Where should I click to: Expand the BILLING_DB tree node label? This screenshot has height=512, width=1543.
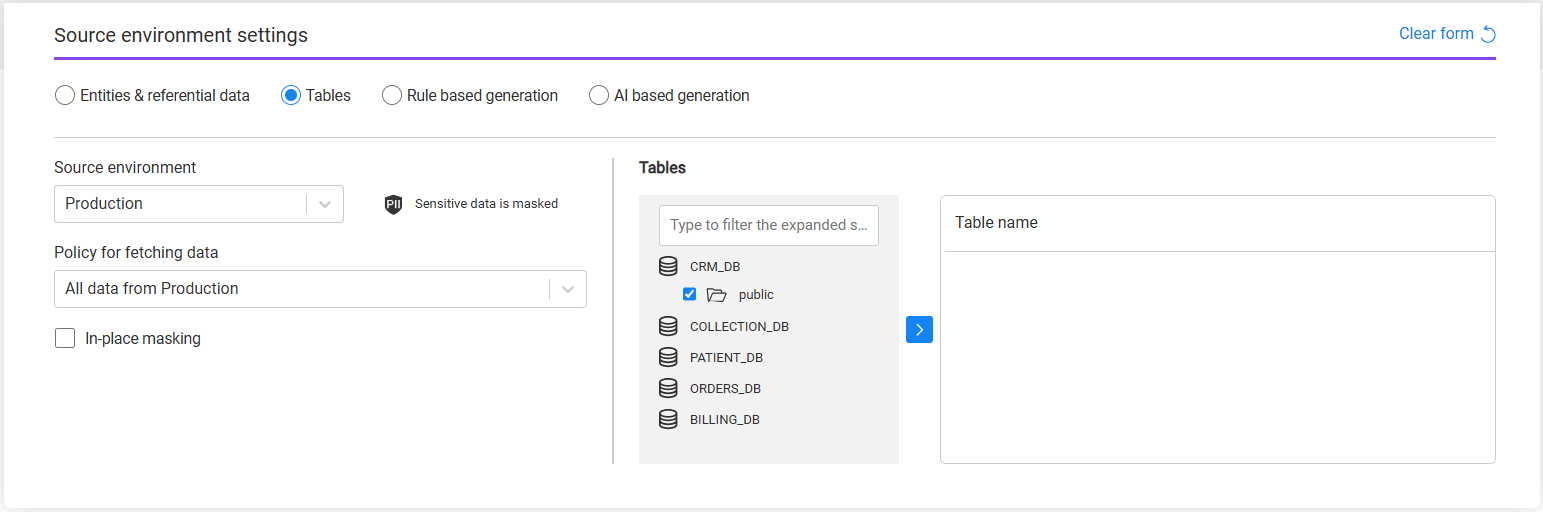point(724,420)
